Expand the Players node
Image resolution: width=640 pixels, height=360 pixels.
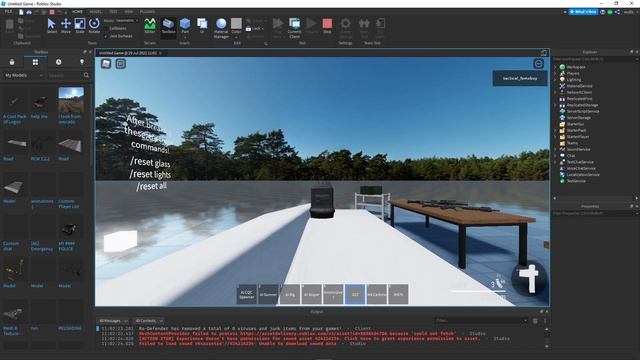coord(556,73)
